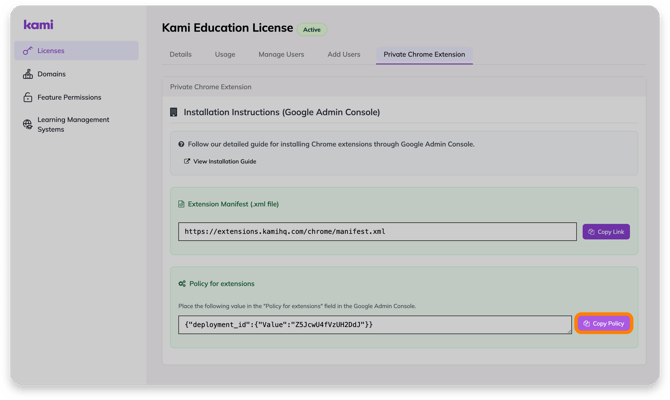The height and width of the screenshot is (400, 670).
Task: Click the manifest.xml URL field
Action: pos(377,231)
